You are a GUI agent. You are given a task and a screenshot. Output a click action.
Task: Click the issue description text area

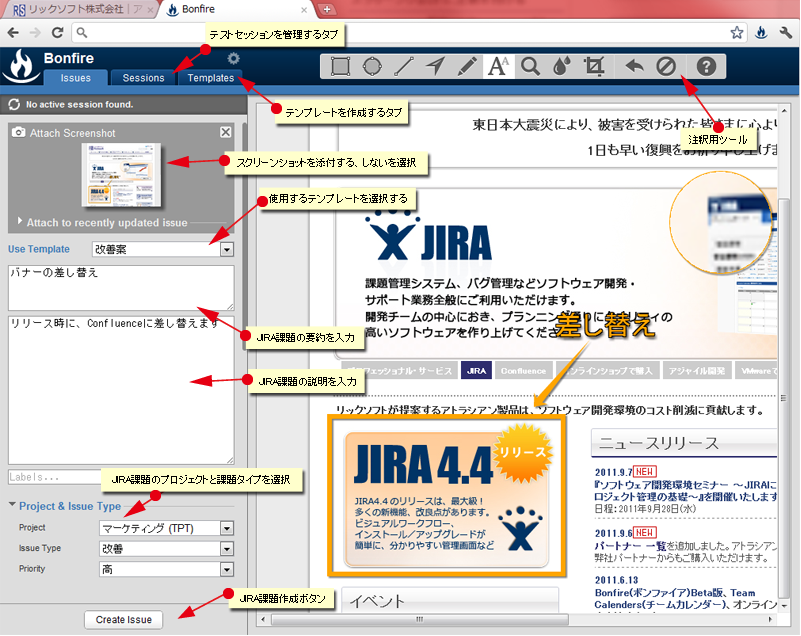[121, 390]
